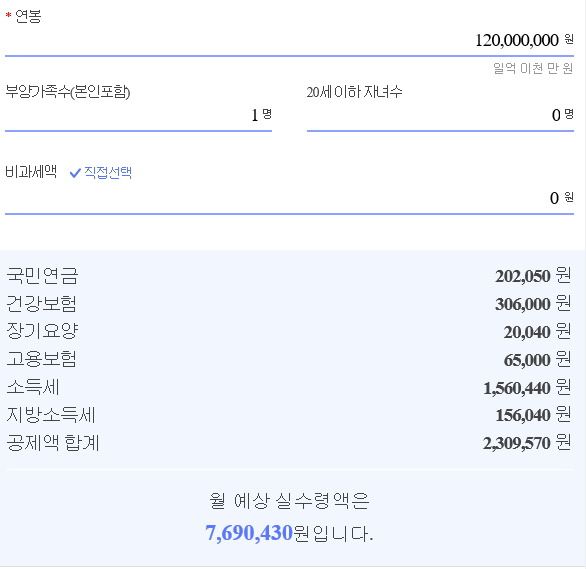The width and height of the screenshot is (586, 569).
Task: Click the 연봉 salary input field
Action: 289,40
